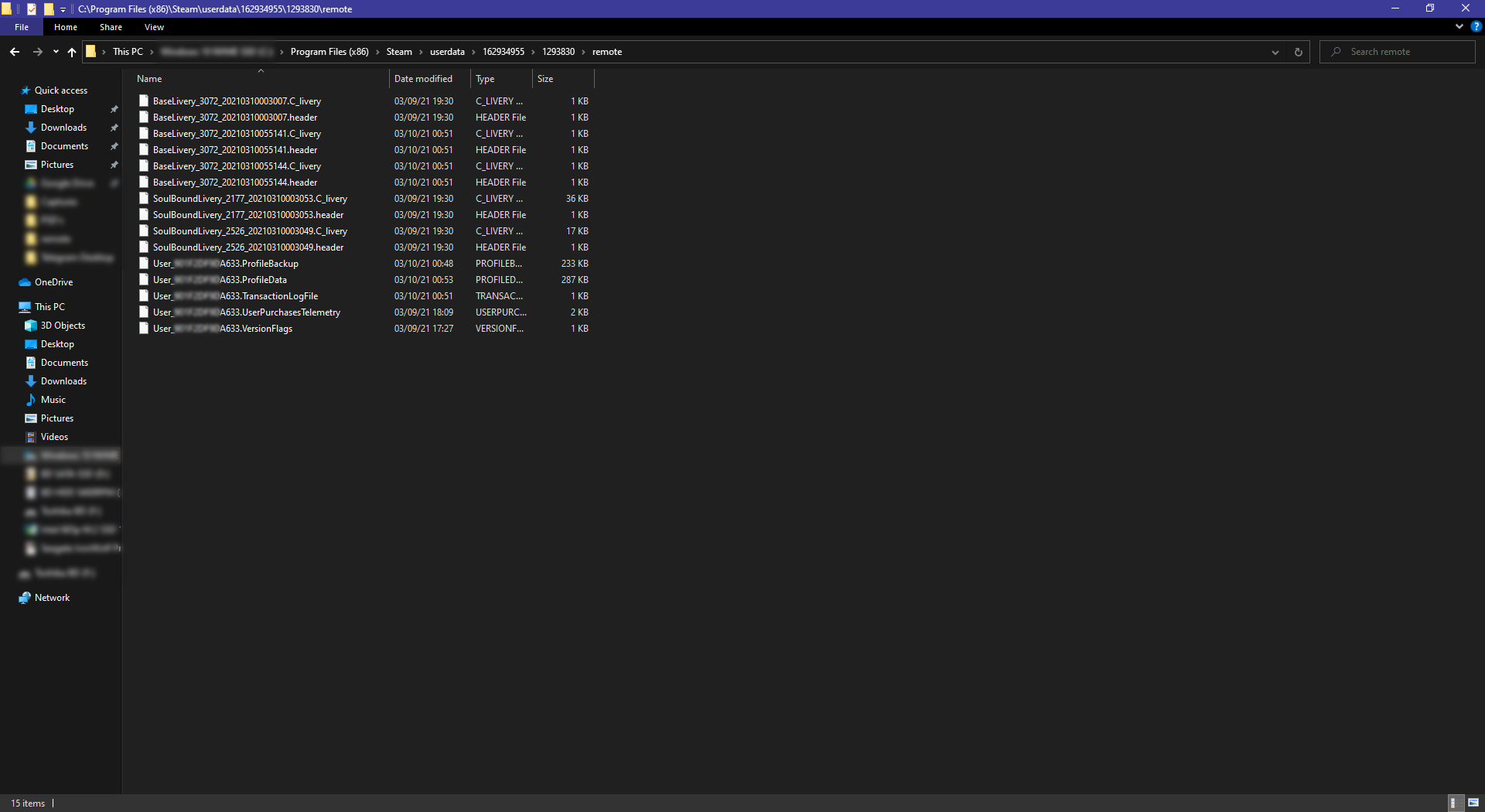Switch to details view in status bar
The width and height of the screenshot is (1485, 812).
click(x=1453, y=803)
